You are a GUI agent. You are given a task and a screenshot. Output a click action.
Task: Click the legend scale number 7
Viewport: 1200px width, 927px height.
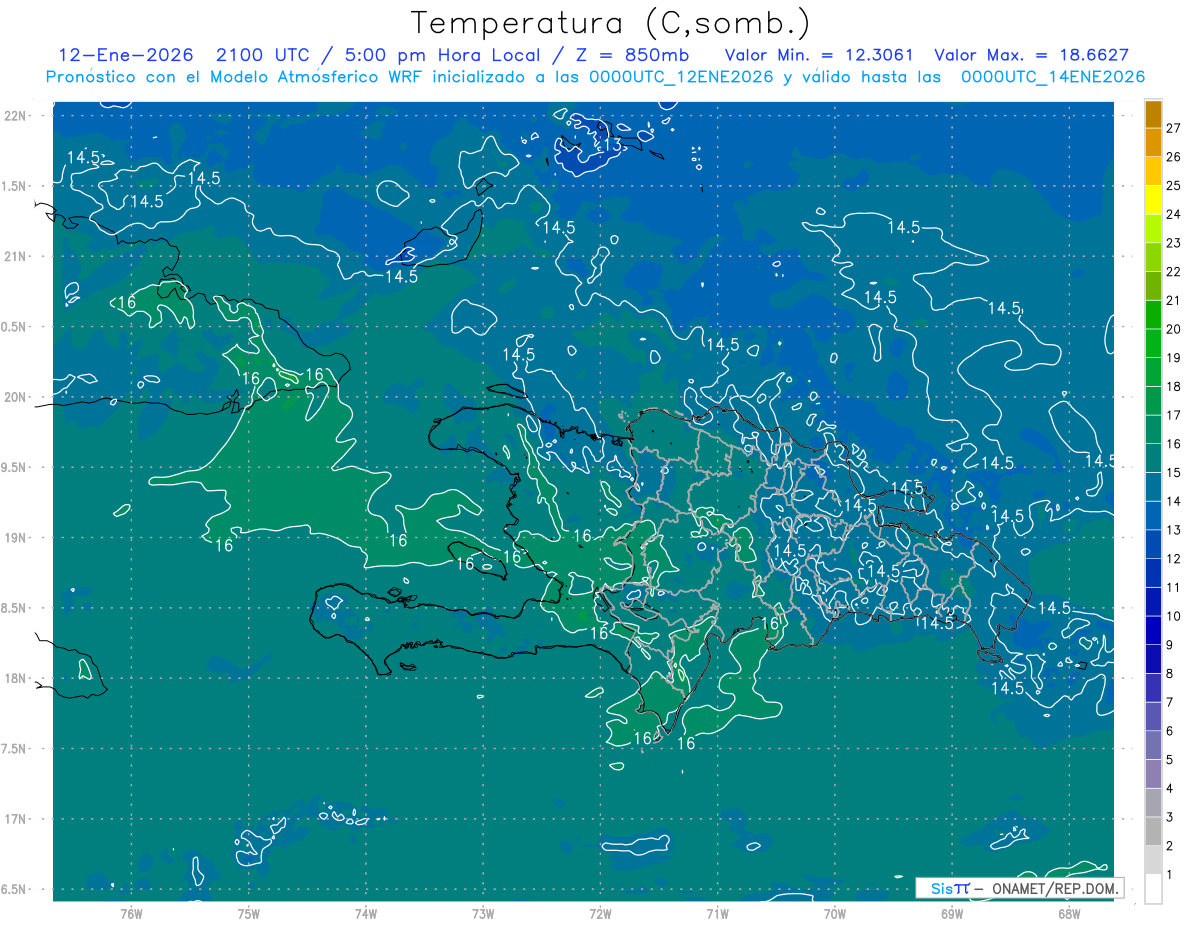(x=1170, y=703)
